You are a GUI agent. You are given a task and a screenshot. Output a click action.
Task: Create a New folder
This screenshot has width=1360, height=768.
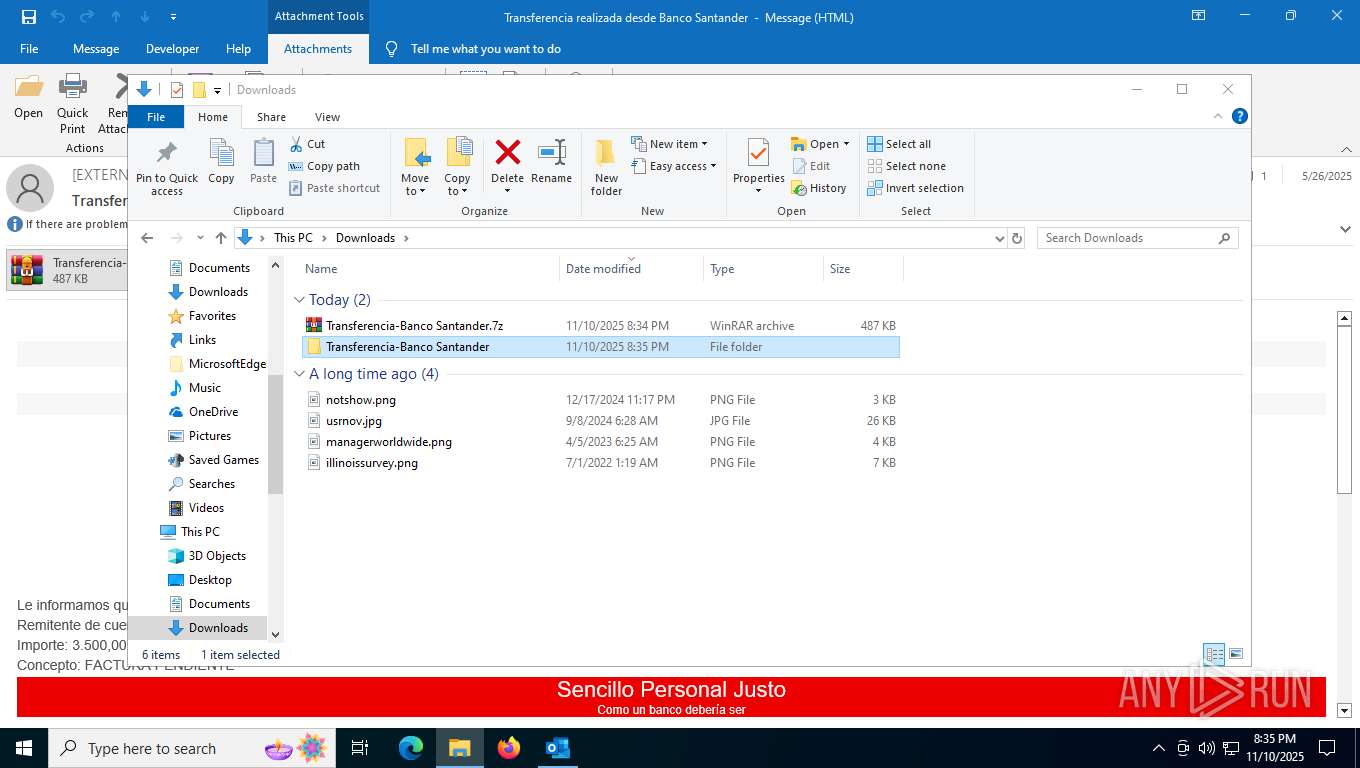click(606, 167)
